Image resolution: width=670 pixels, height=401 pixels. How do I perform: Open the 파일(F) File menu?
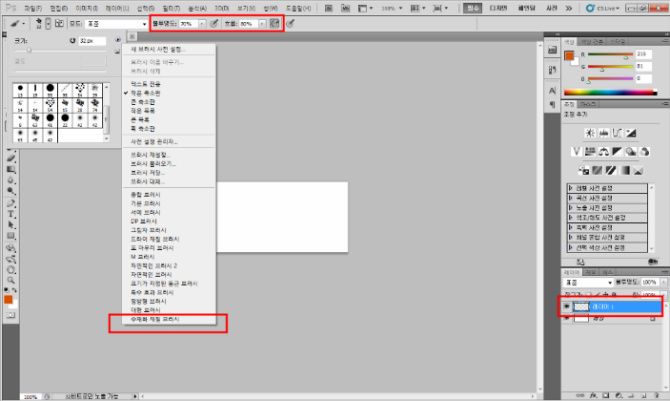(33, 8)
